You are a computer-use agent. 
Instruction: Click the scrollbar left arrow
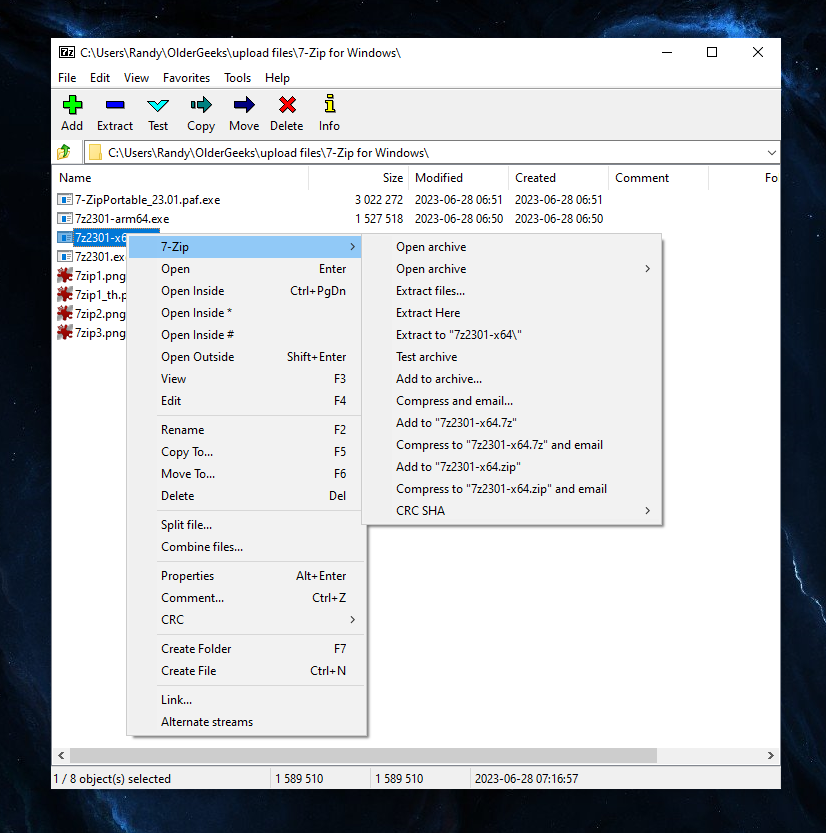pos(61,755)
